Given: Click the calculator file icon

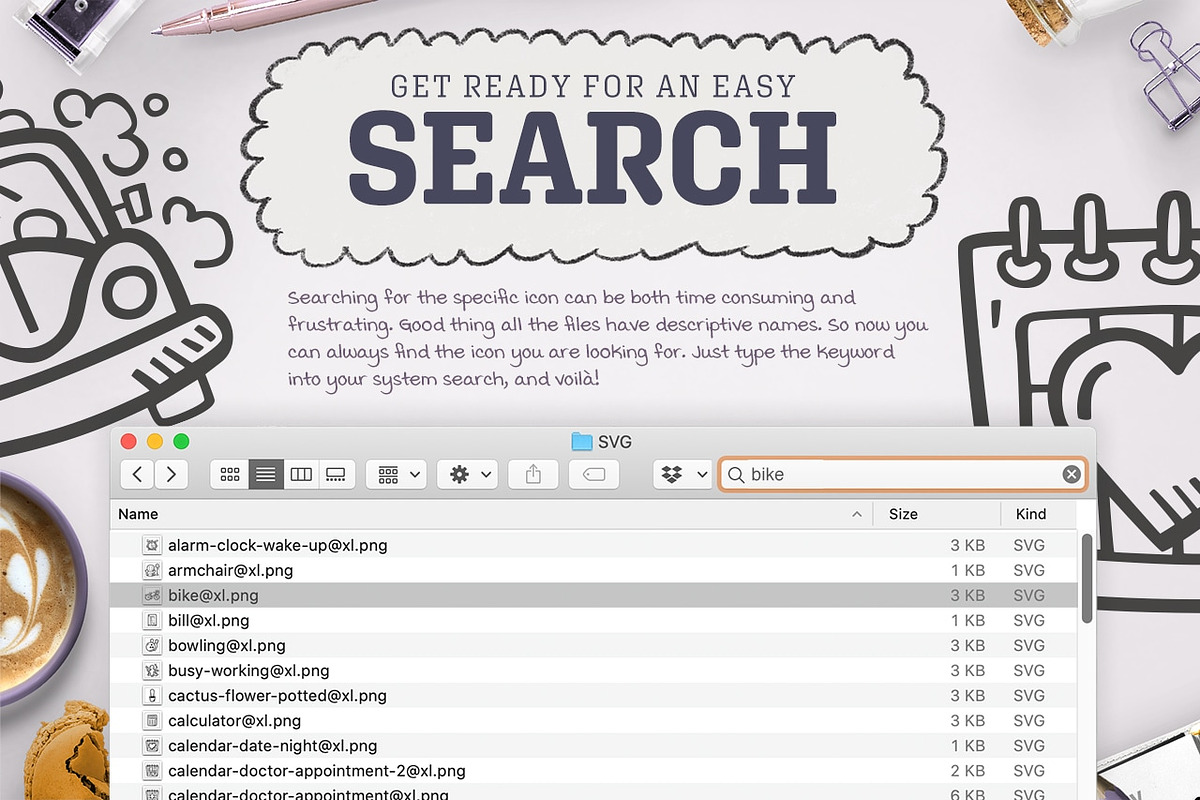Looking at the screenshot, I should [152, 720].
